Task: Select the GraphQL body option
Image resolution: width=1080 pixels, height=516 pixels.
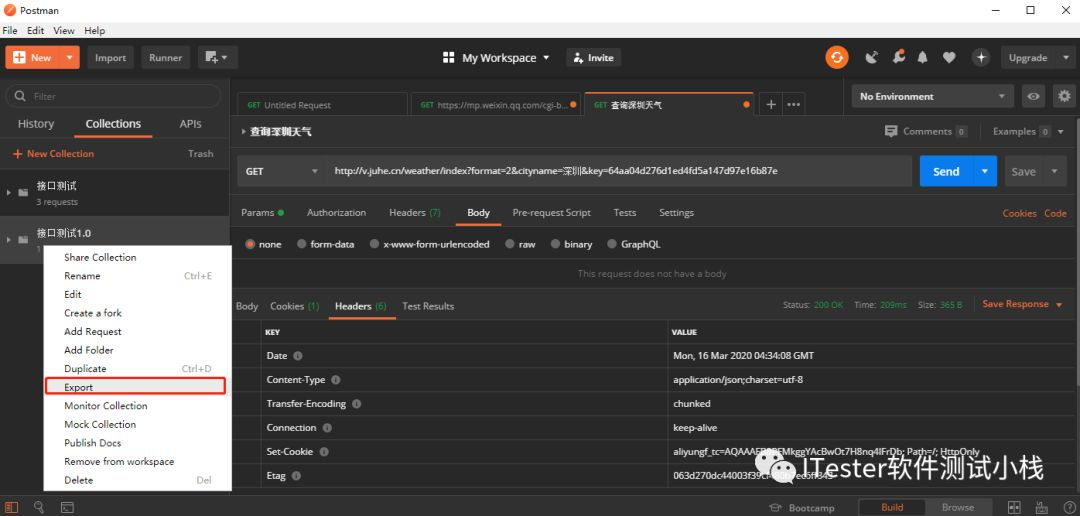Action: [612, 245]
